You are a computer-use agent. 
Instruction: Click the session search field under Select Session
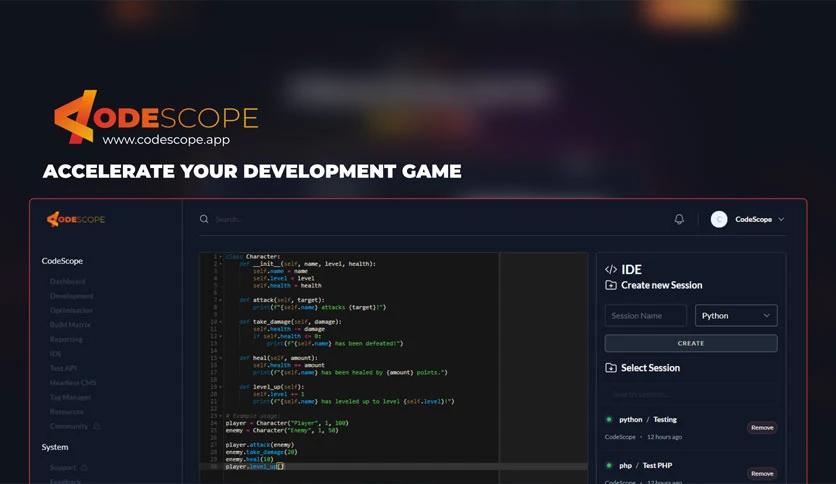pos(691,394)
